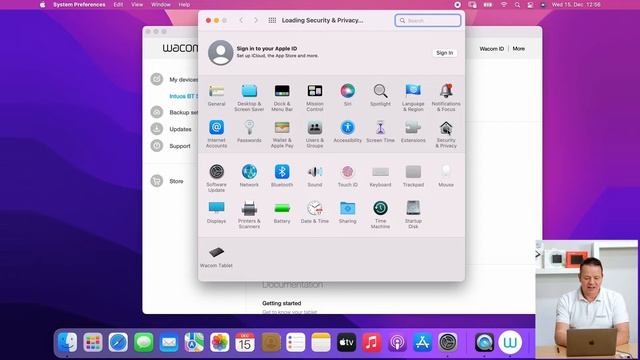Viewport: 640px width, 360px height.
Task: Open Passwords preferences
Action: click(x=249, y=131)
